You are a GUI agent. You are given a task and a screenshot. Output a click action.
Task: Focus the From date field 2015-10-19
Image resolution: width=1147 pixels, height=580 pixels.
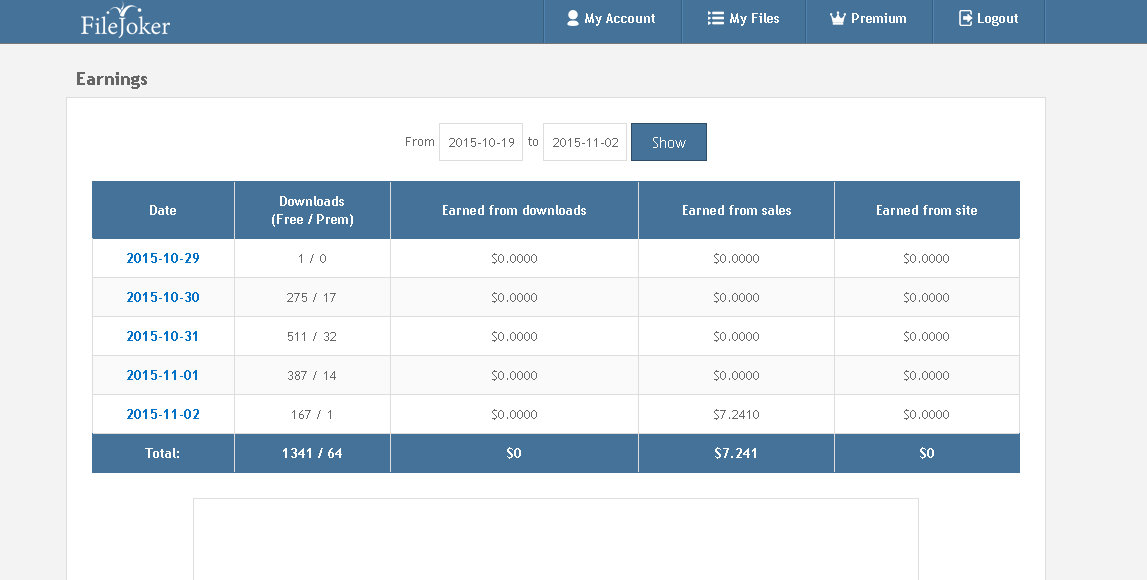tap(481, 142)
